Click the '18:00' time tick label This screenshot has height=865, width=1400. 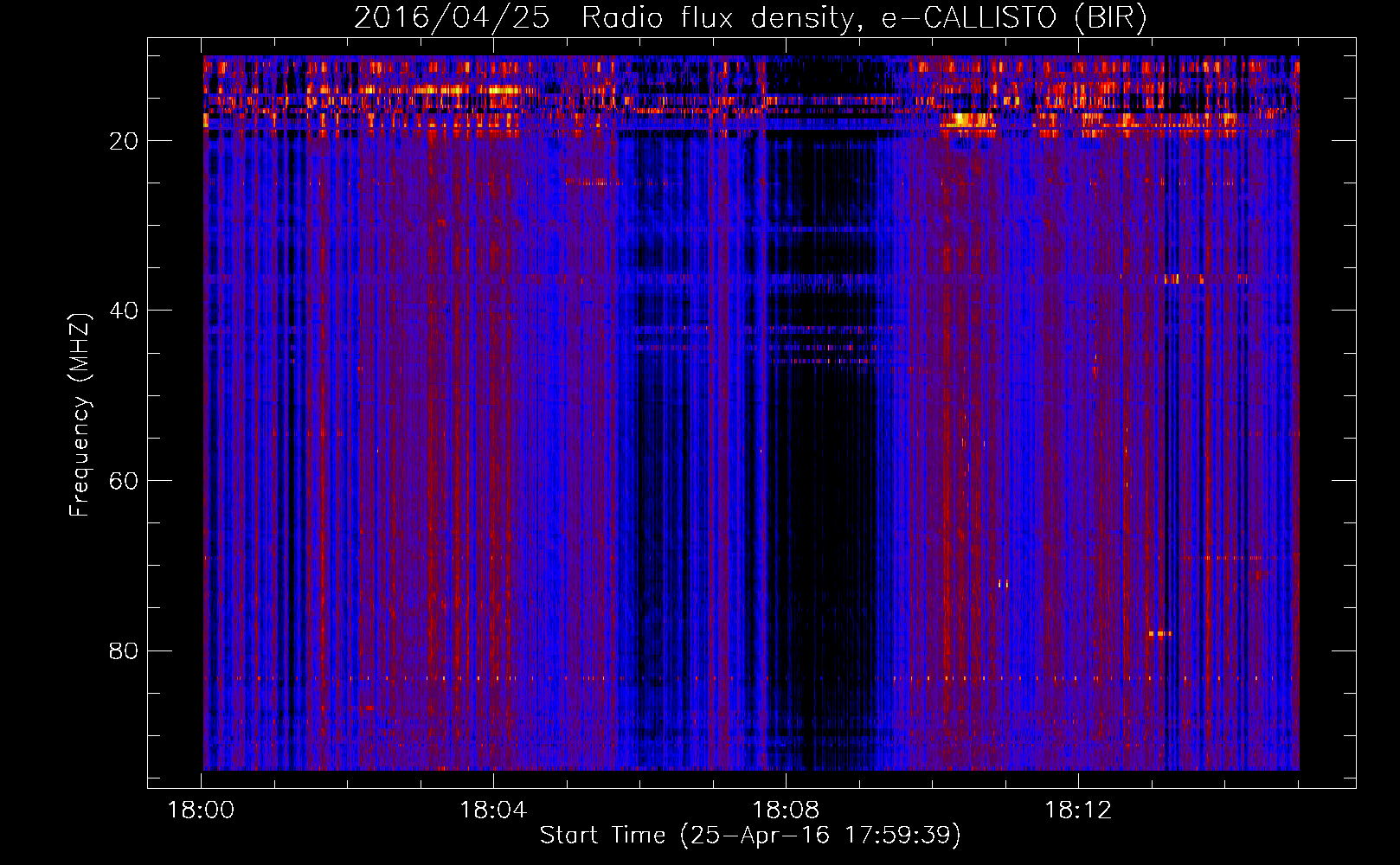tap(201, 811)
